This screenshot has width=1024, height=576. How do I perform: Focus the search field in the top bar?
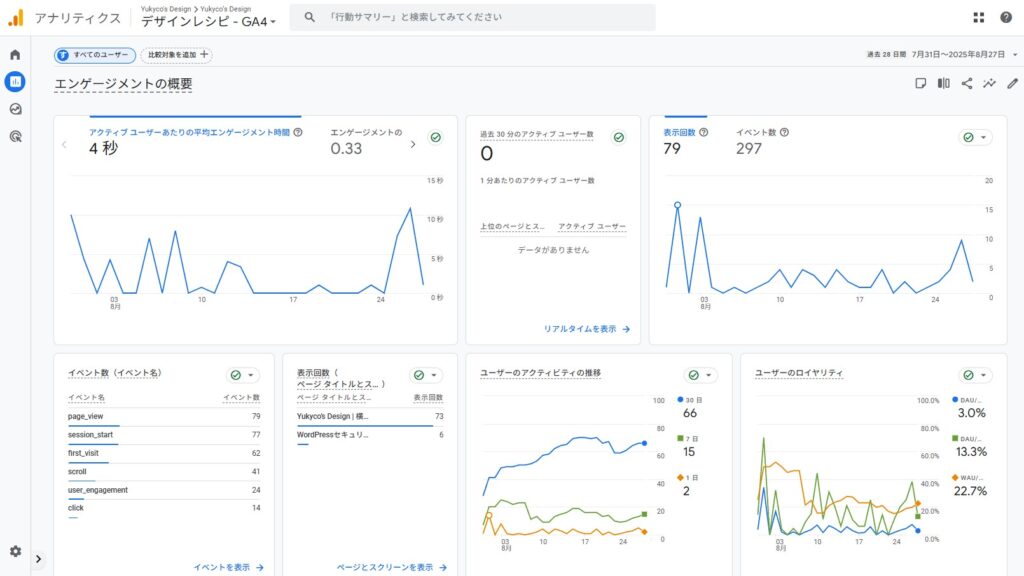coord(472,18)
